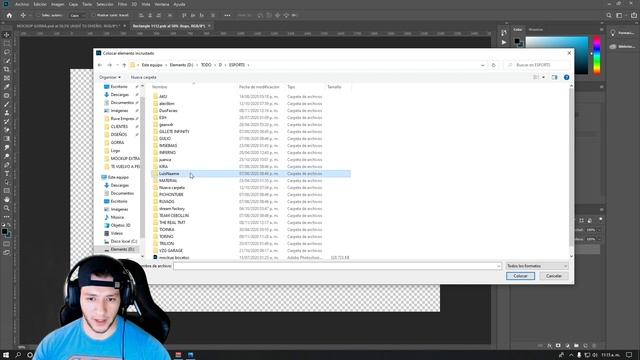Click Este equipo in breadcrumb path

(x=152, y=65)
